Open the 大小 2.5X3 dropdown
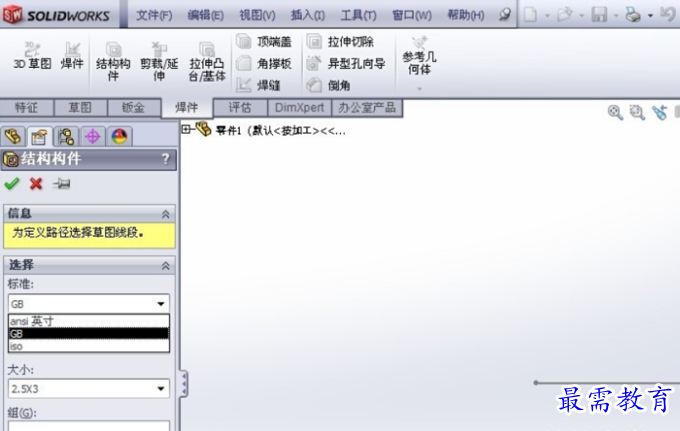 pyautogui.click(x=88, y=389)
